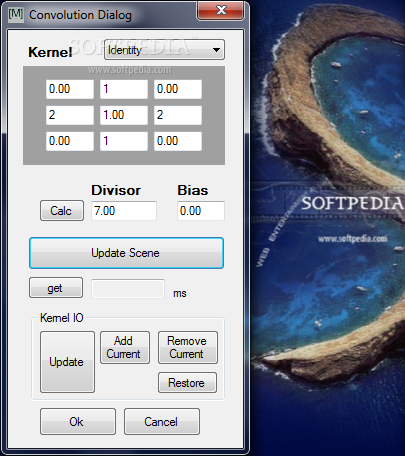Click the [M] application icon in title bar
This screenshot has height=456, width=405.
tap(16, 14)
